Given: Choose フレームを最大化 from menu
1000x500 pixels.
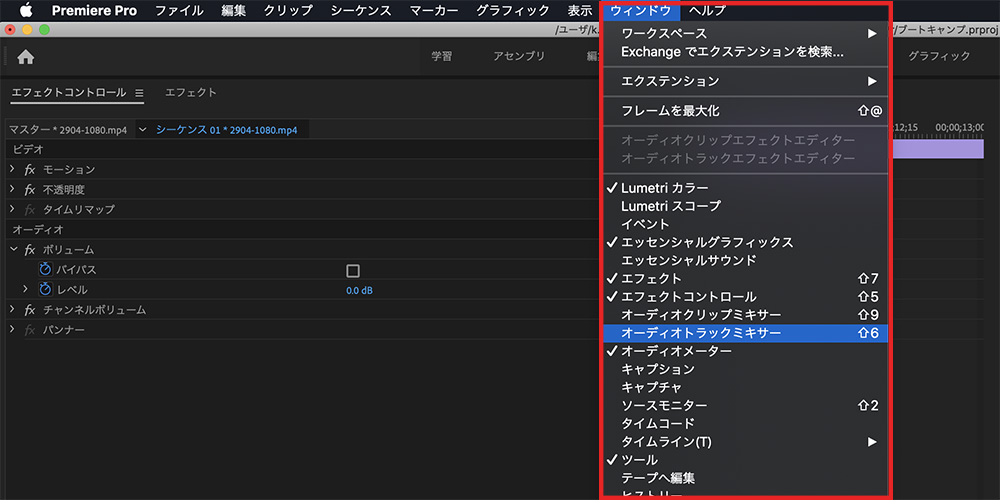Looking at the screenshot, I should point(744,111).
